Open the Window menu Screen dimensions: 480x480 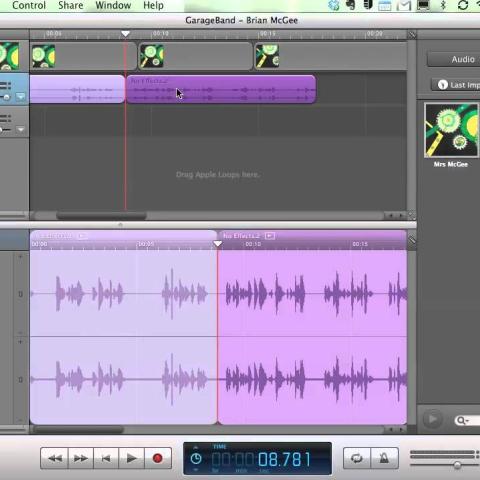[113, 5]
